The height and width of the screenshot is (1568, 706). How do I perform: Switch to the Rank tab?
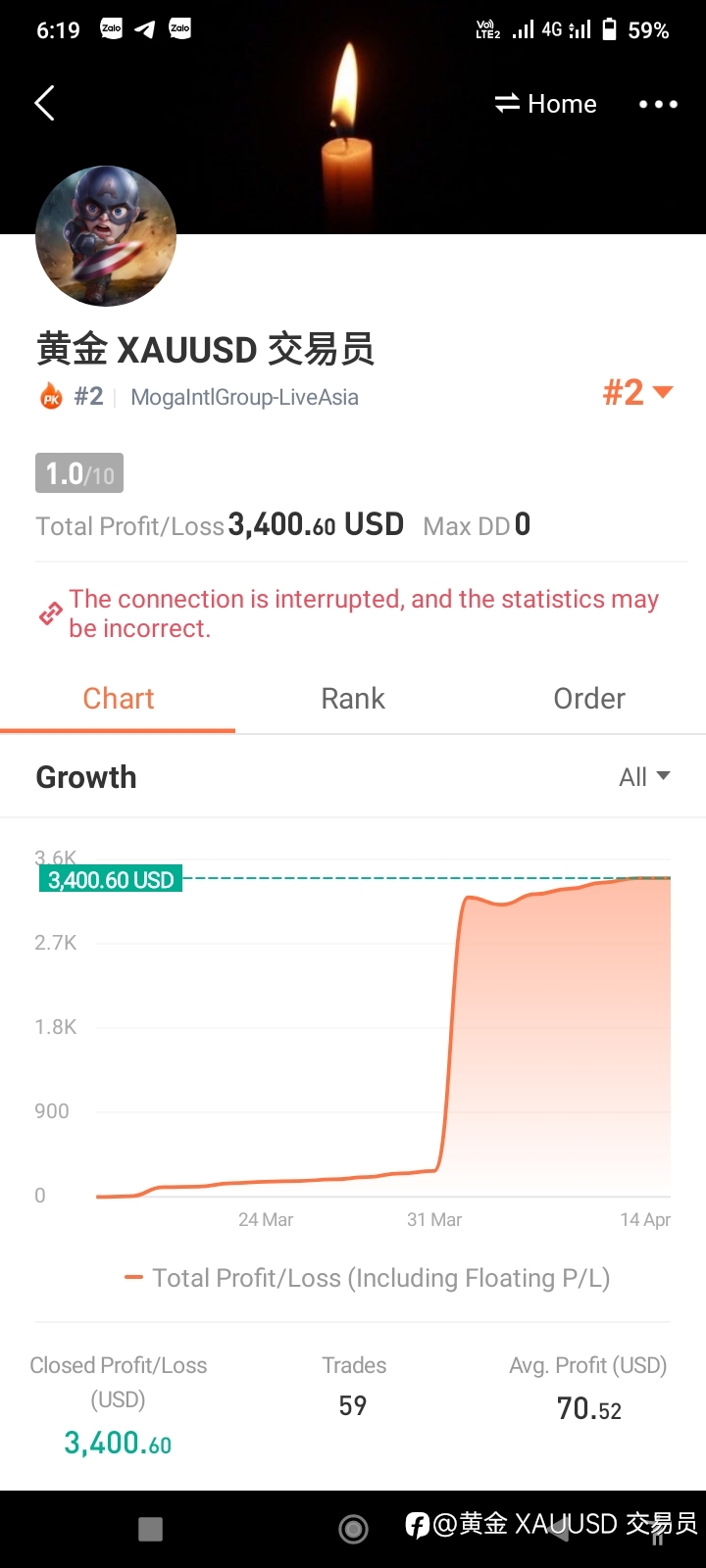coord(353,699)
